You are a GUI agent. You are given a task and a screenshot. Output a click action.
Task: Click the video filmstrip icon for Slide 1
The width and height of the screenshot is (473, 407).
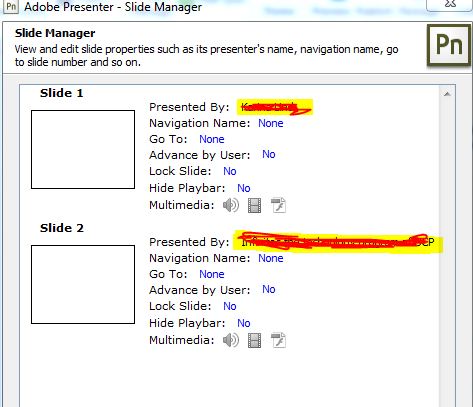tap(255, 205)
